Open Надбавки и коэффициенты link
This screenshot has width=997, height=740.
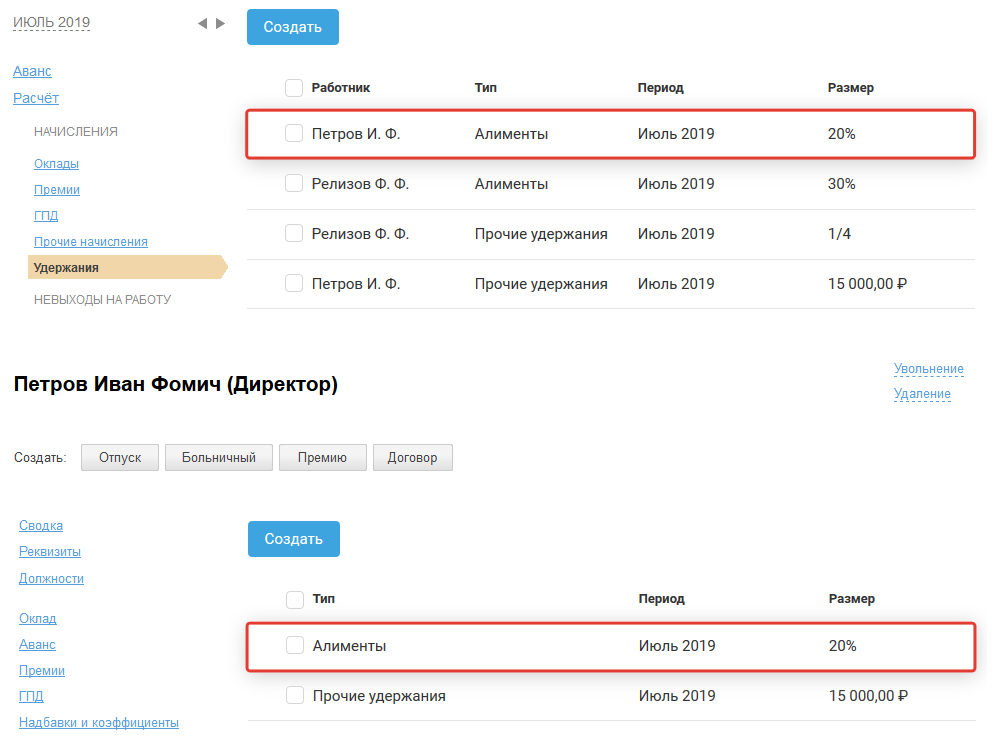point(99,723)
